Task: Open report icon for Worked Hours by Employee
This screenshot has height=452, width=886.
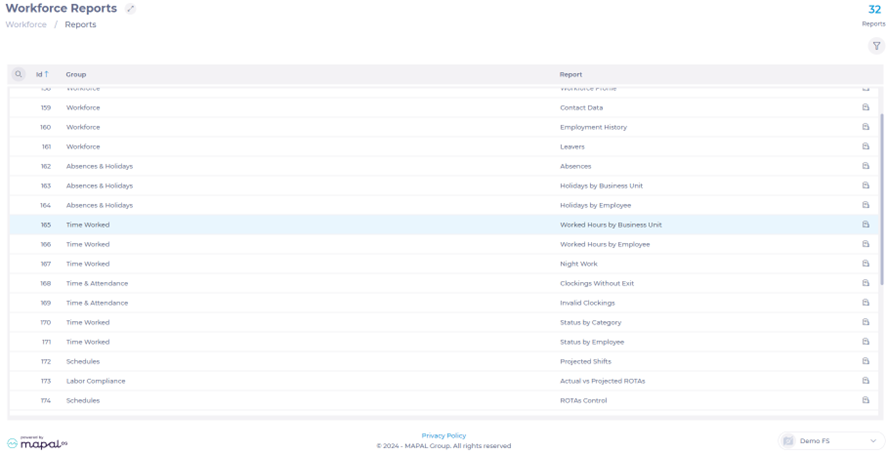Action: [865, 244]
